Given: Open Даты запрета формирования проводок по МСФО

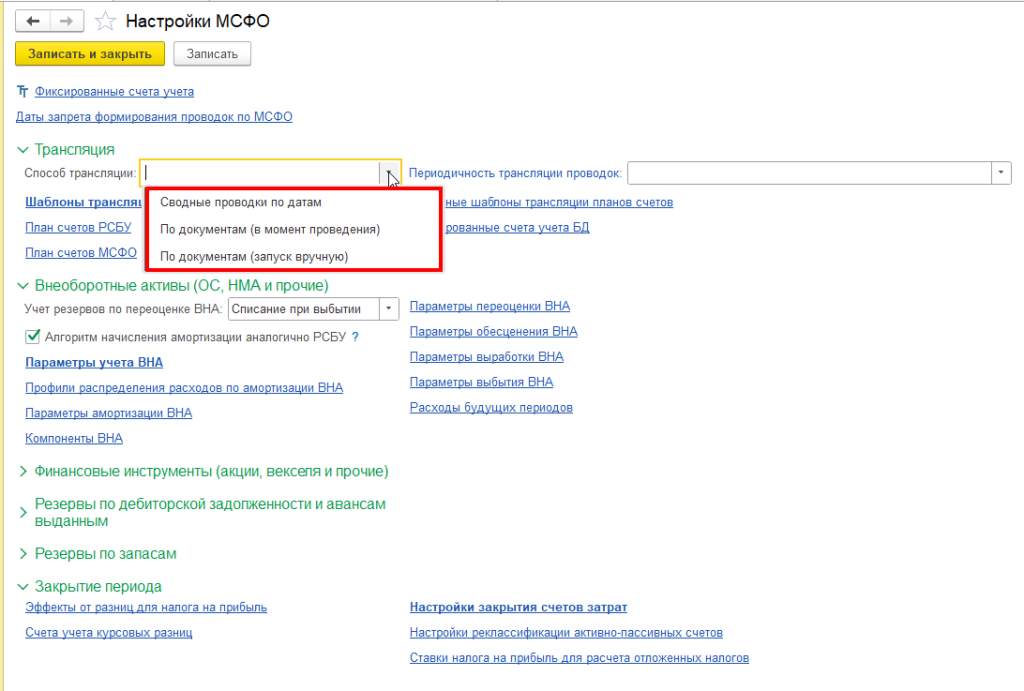Looking at the screenshot, I should 154,117.
